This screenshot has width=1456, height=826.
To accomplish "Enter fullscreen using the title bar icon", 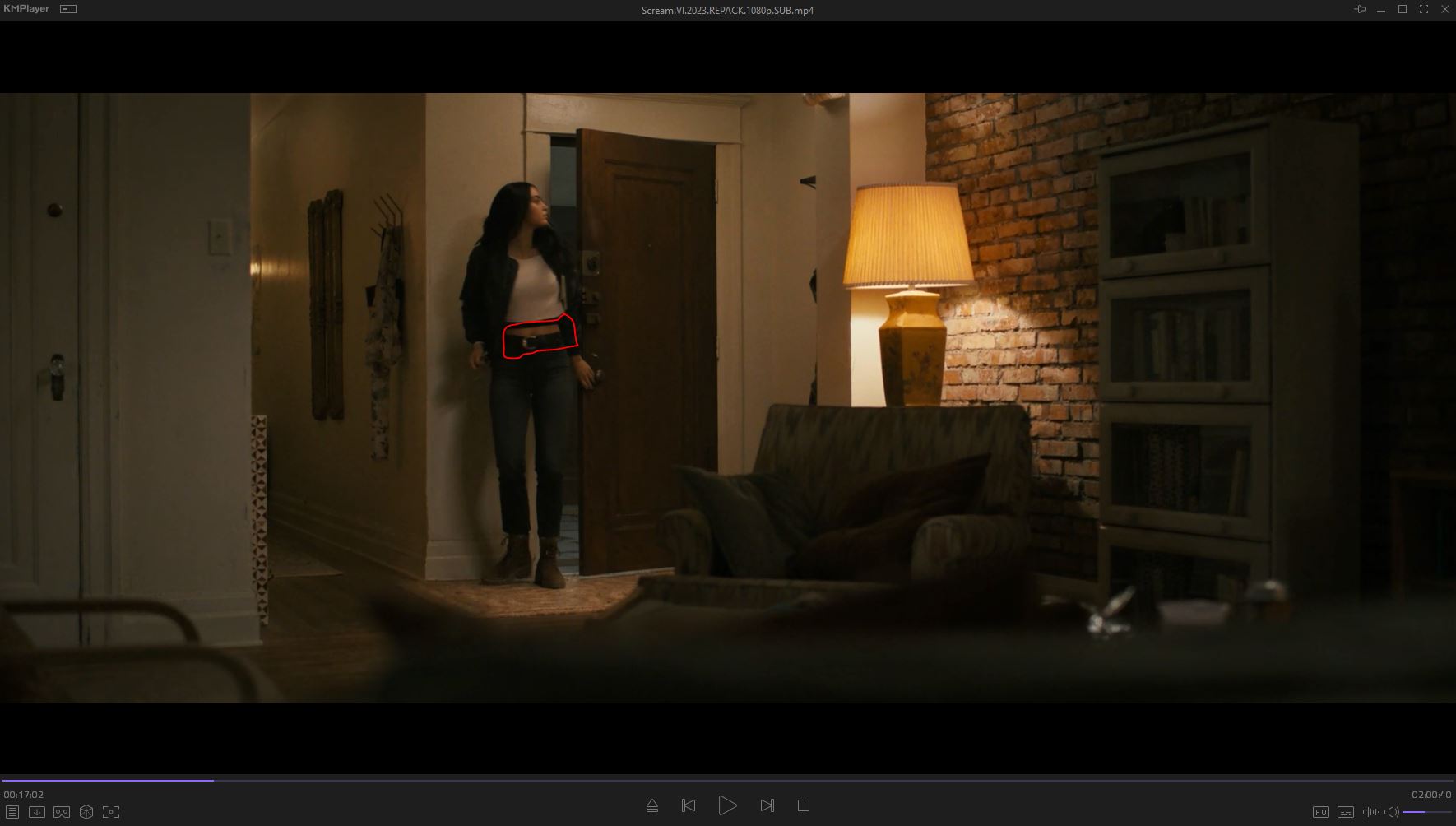I will (x=1424, y=9).
